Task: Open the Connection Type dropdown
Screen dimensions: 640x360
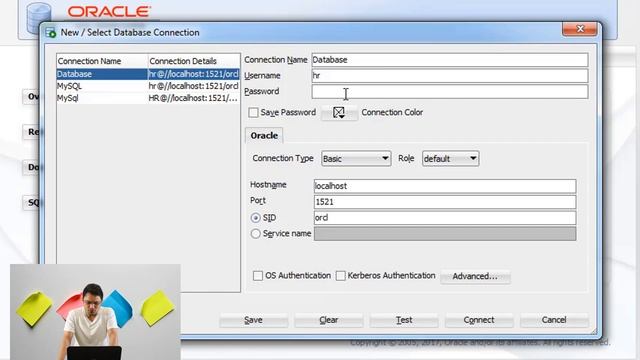Action: (x=356, y=158)
